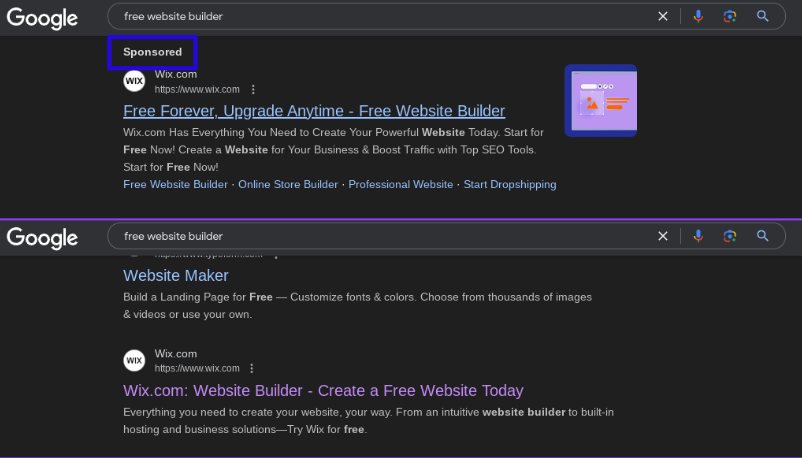Click the Wix.com site name in sponsored result
The width and height of the screenshot is (802, 458).
(x=175, y=74)
